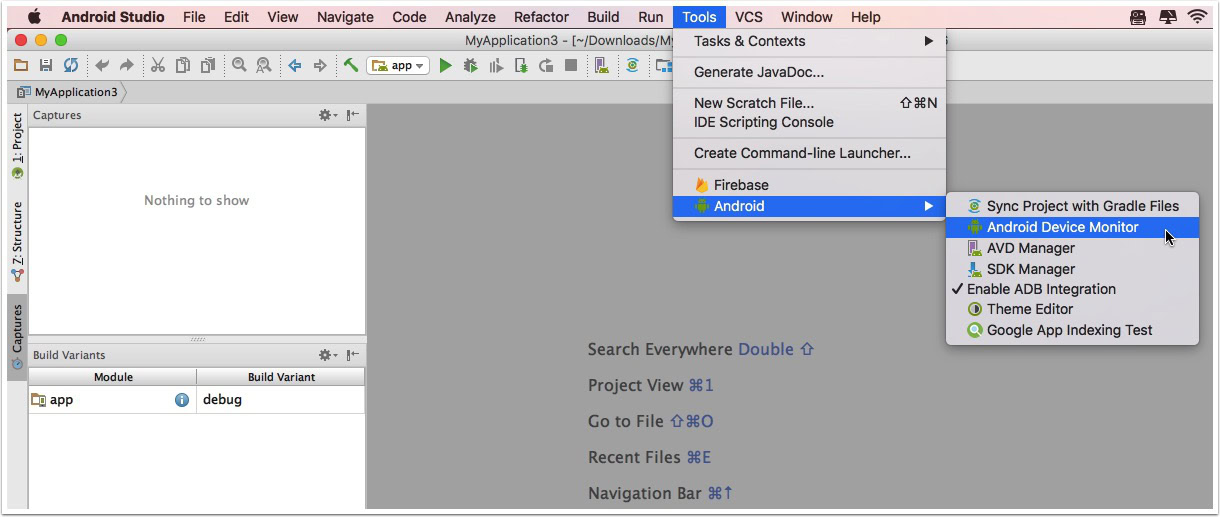Click the Find magnifier icon
Screen dimensions: 1220x517
tap(239, 65)
